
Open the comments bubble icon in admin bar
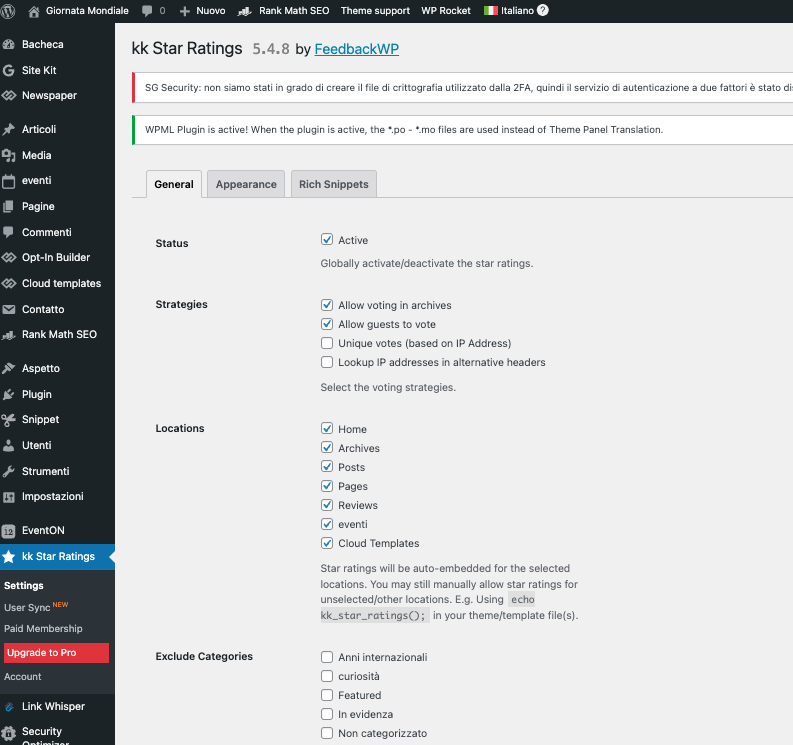click(147, 11)
